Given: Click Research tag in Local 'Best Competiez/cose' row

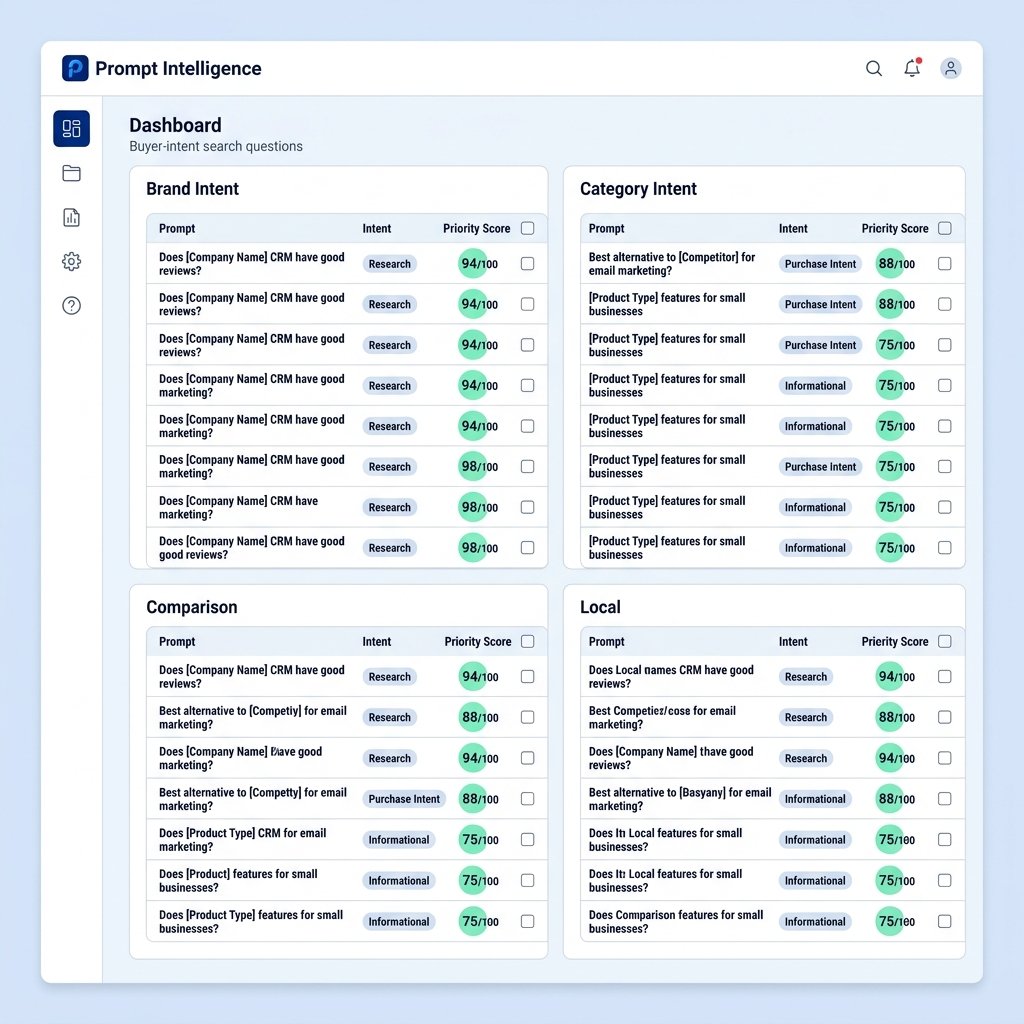Looking at the screenshot, I should pyautogui.click(x=806, y=717).
